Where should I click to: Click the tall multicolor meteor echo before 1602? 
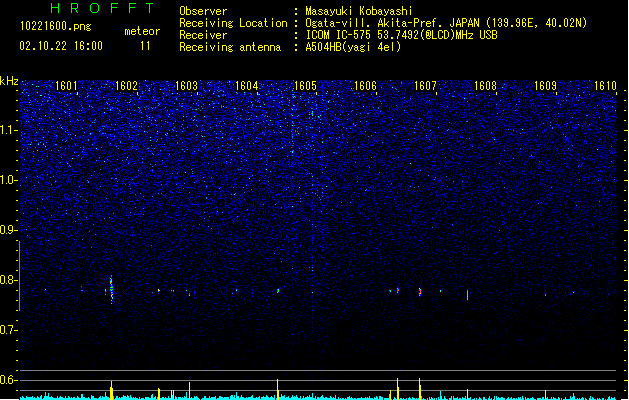112,290
